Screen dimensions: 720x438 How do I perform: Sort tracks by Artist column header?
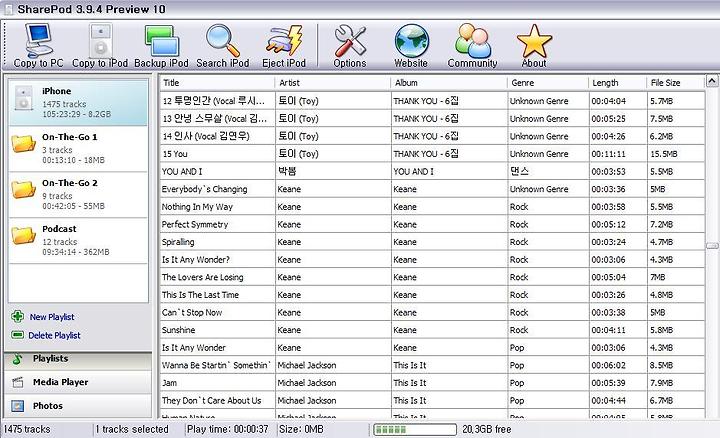pos(333,83)
